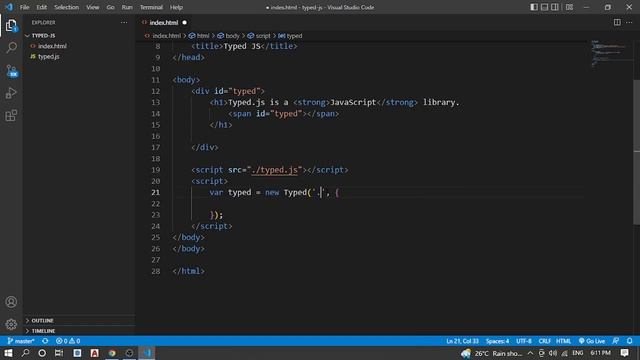Open the Search view in activity bar
Image resolution: width=640 pixels, height=360 pixels.
(x=11, y=48)
